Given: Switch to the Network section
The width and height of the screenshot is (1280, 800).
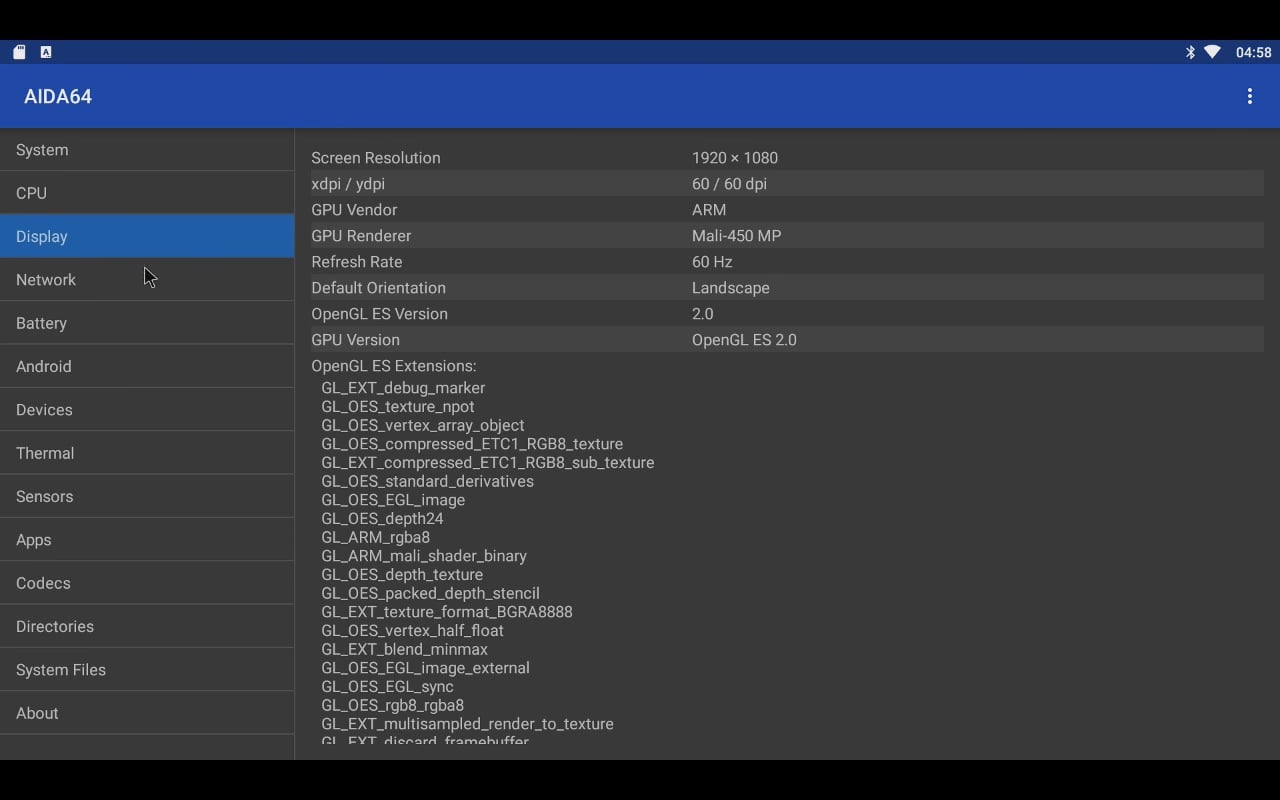Looking at the screenshot, I should click(147, 280).
